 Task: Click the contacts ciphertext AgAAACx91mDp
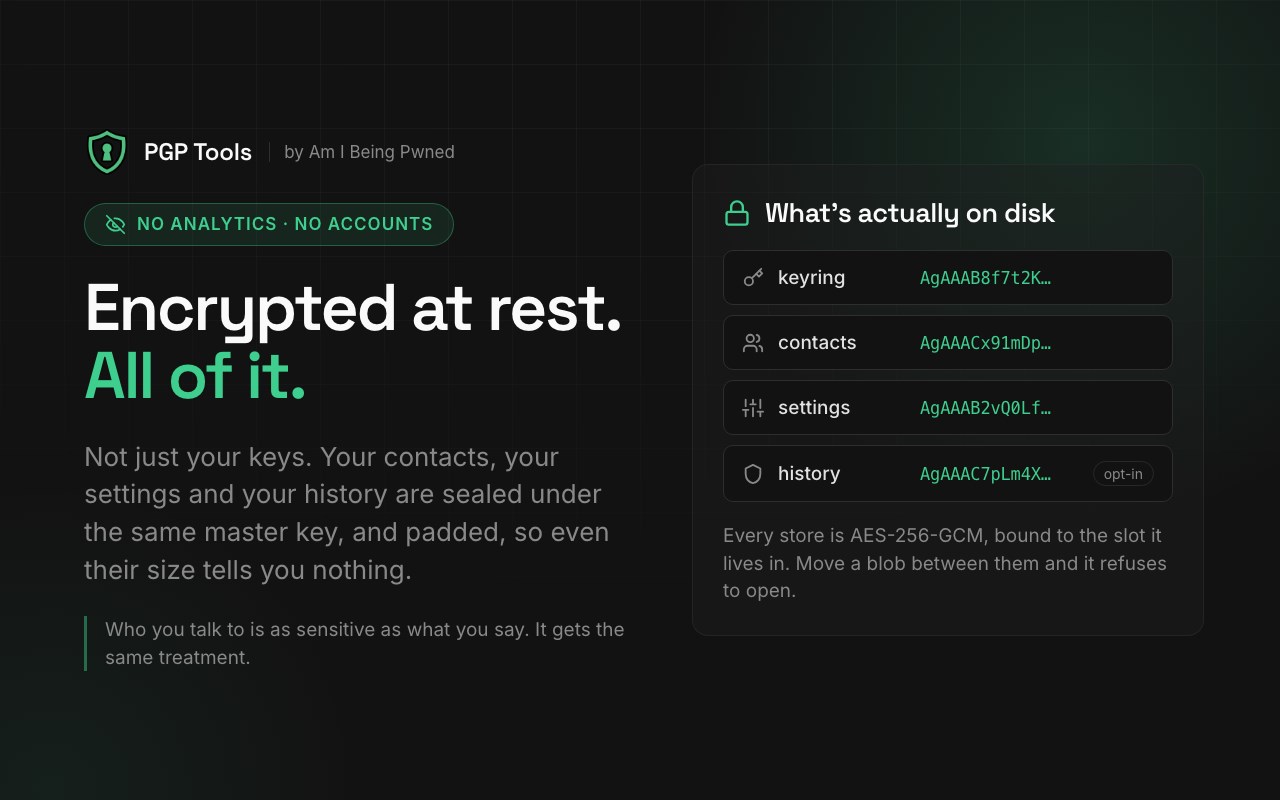point(985,343)
